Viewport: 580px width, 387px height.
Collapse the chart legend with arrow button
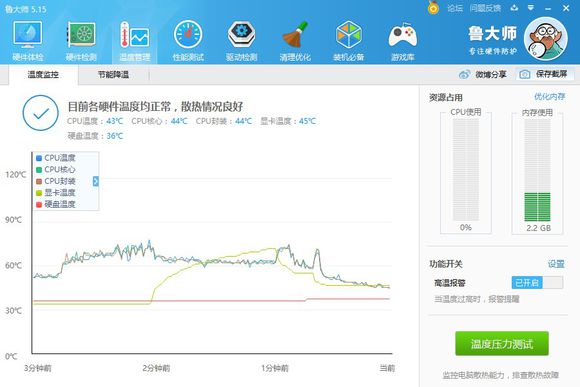tap(96, 181)
